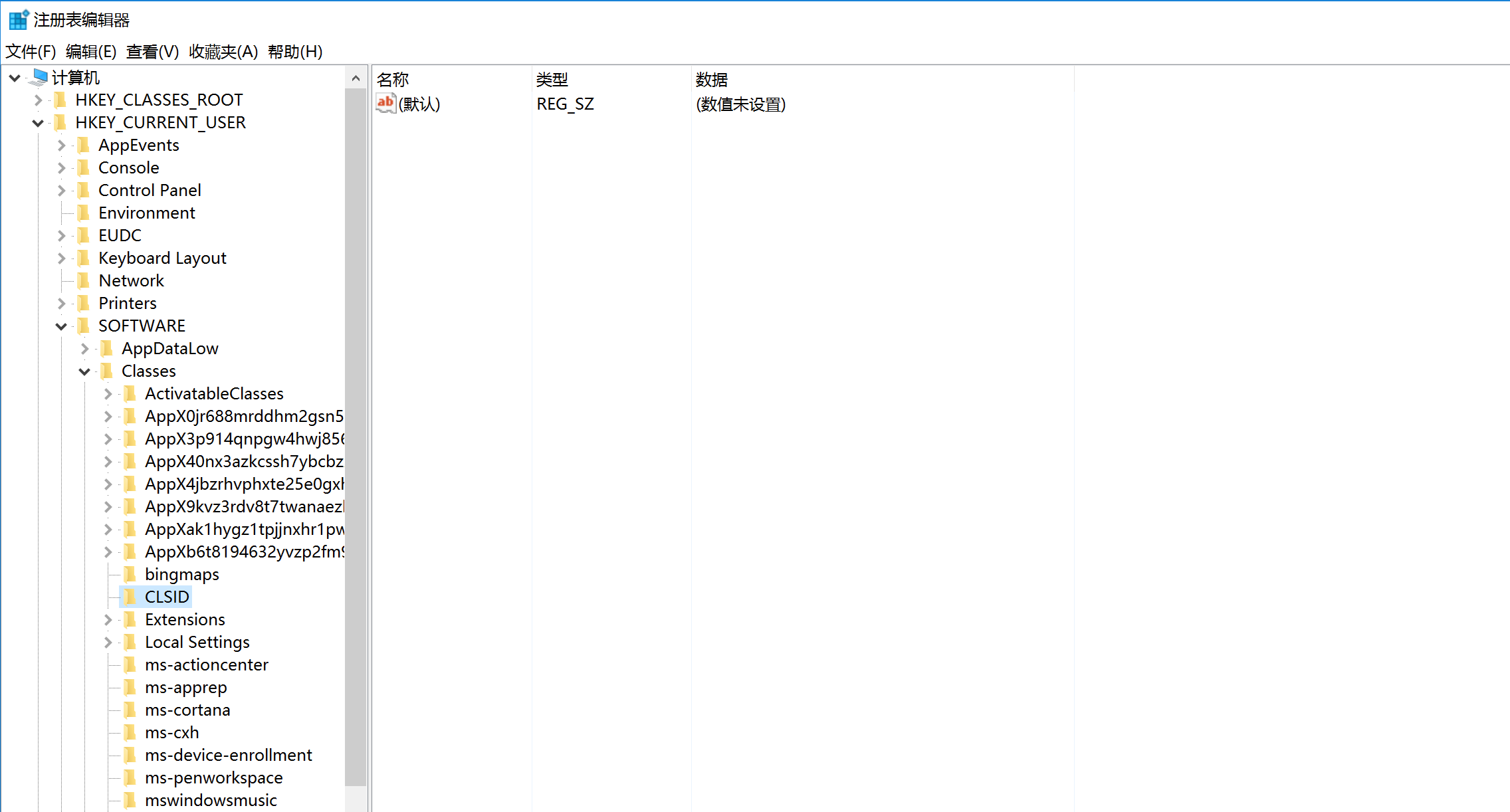
Task: Click the tree scrollbar up arrow
Action: point(356,78)
